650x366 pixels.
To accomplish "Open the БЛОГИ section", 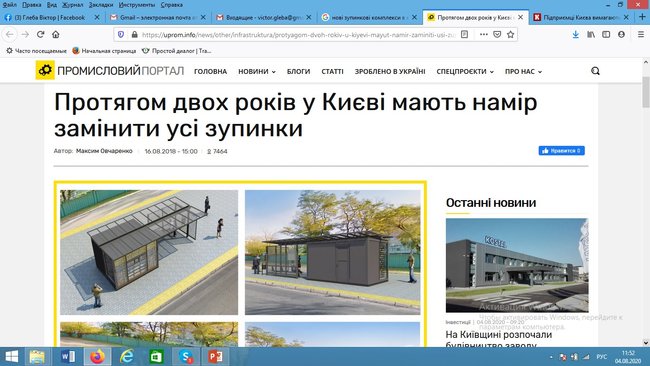I will [x=298, y=71].
